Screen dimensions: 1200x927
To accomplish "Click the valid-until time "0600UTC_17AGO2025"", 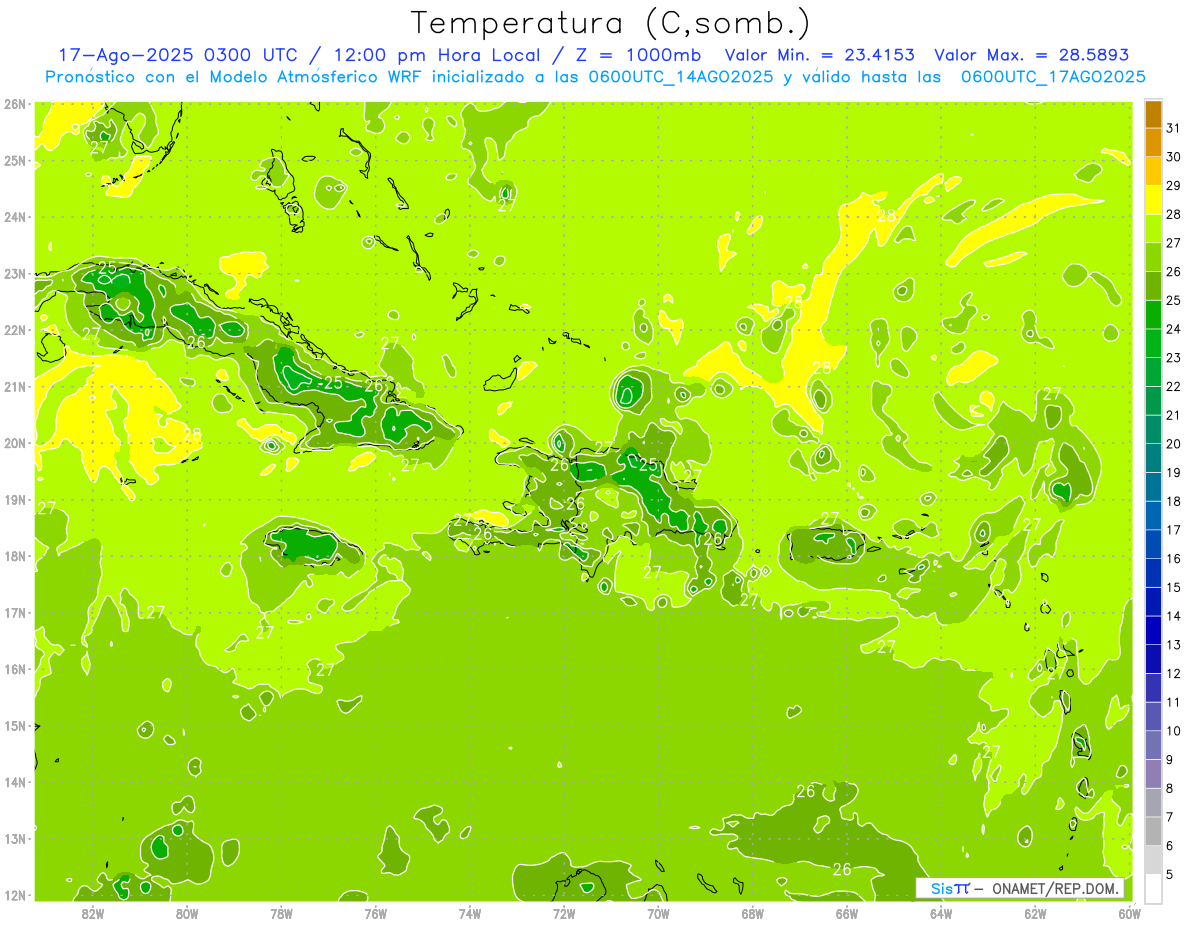I will 1053,77.
